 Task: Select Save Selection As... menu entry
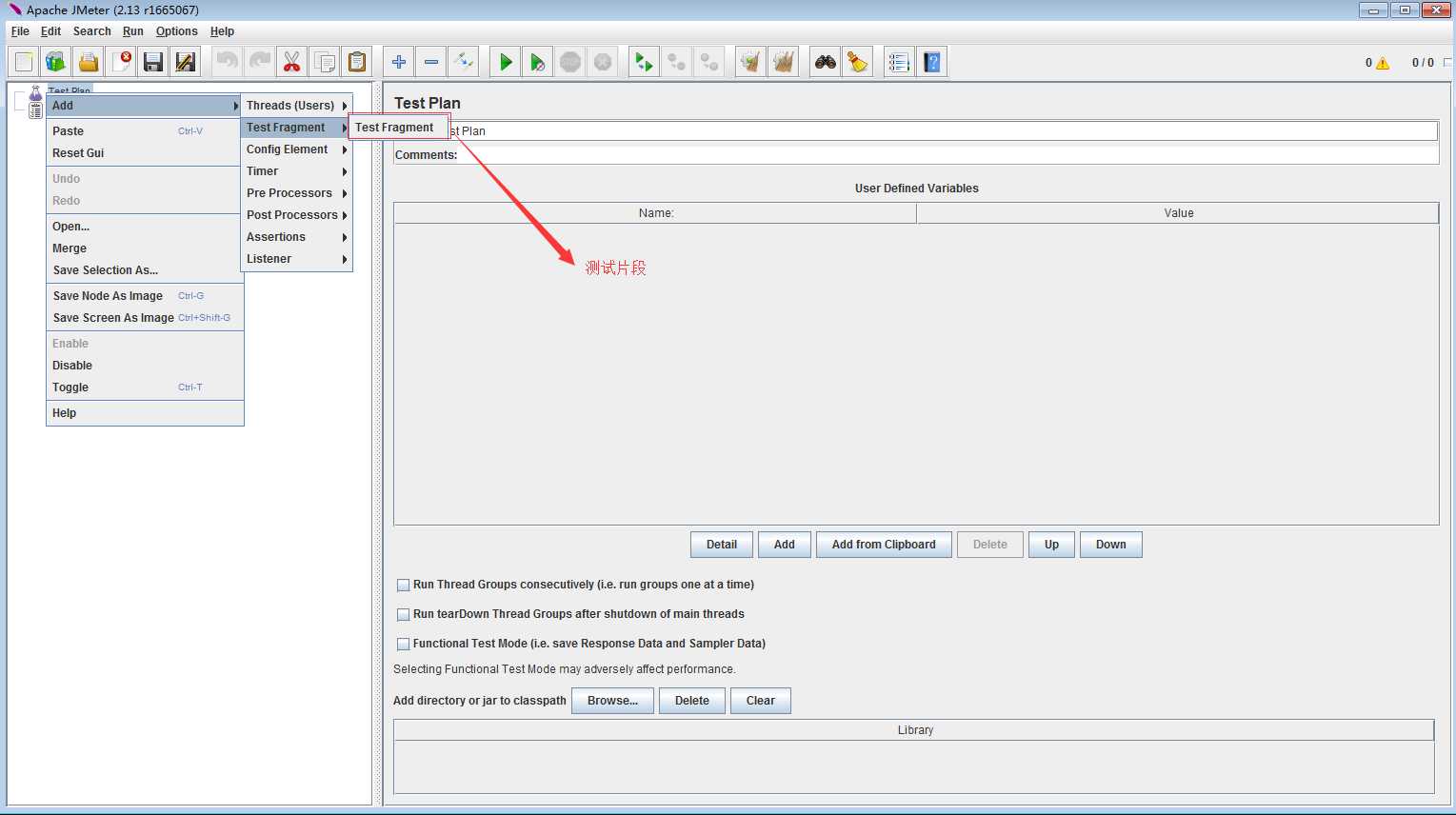(145, 270)
